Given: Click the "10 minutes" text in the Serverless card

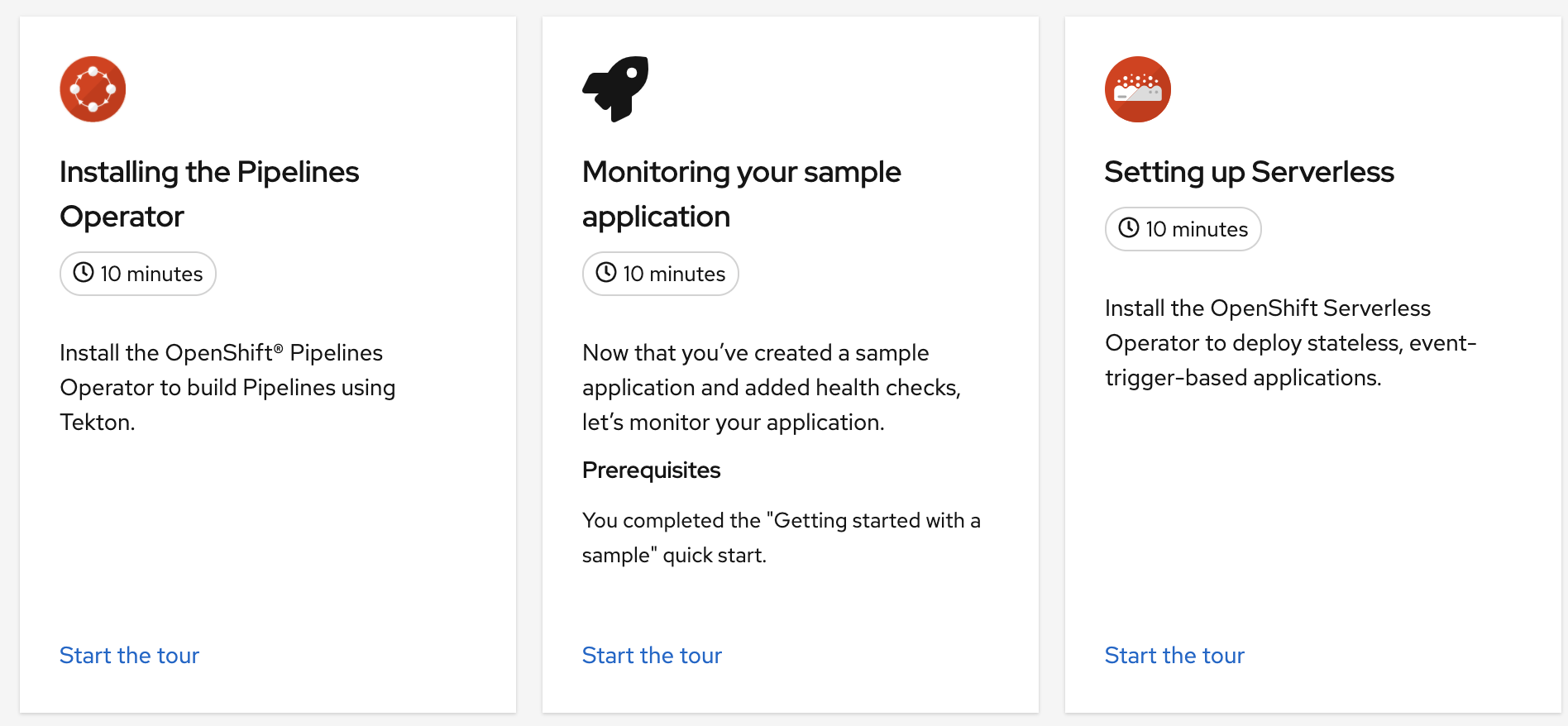Looking at the screenshot, I should pos(1197,229).
